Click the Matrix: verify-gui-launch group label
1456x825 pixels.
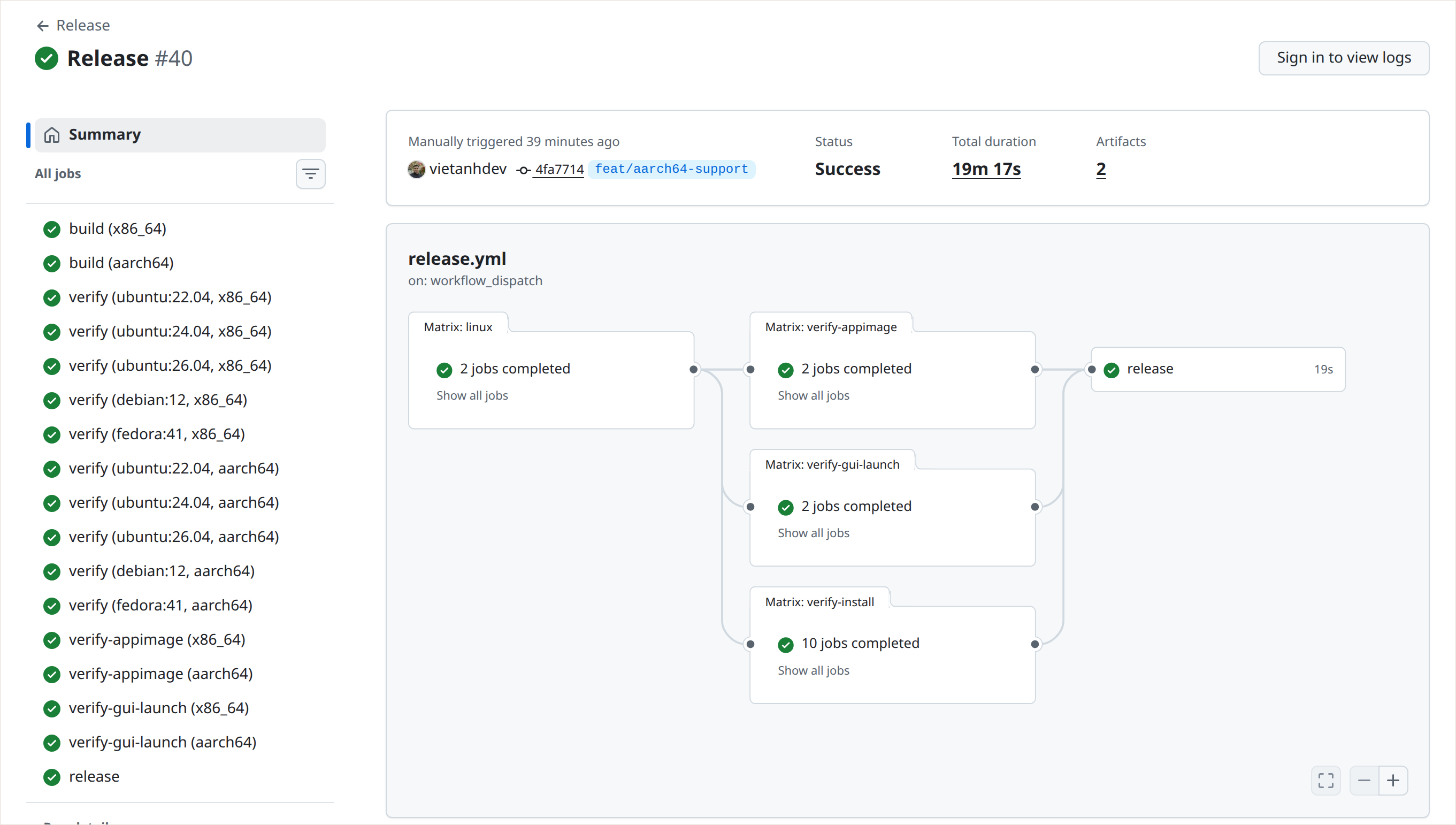832,464
